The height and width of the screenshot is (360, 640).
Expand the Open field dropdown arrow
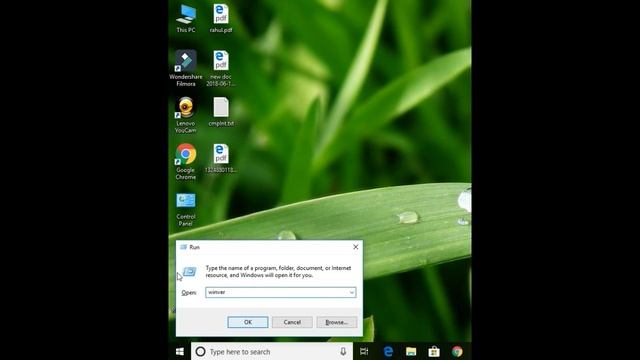351,292
